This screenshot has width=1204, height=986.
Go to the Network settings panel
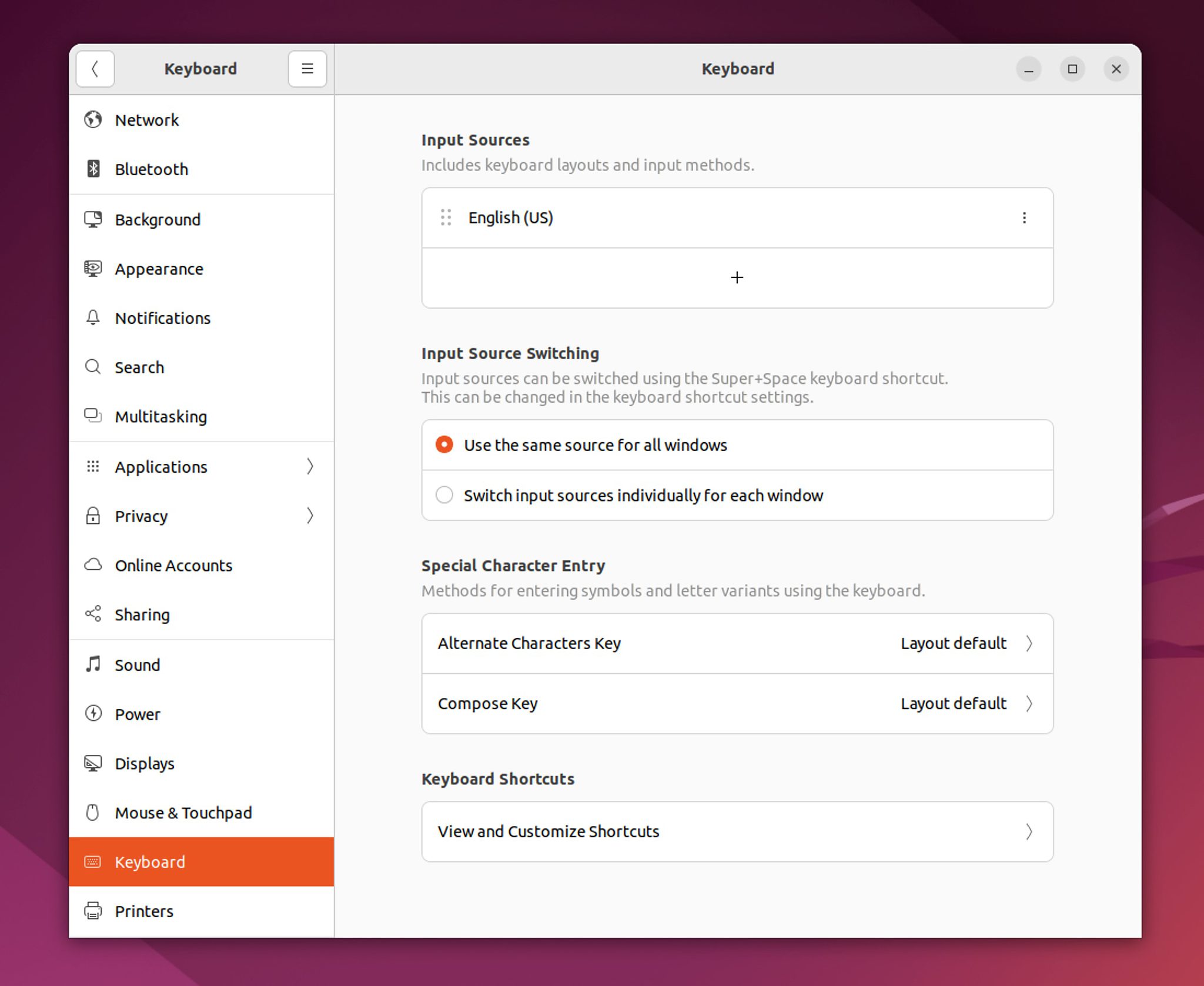(147, 120)
